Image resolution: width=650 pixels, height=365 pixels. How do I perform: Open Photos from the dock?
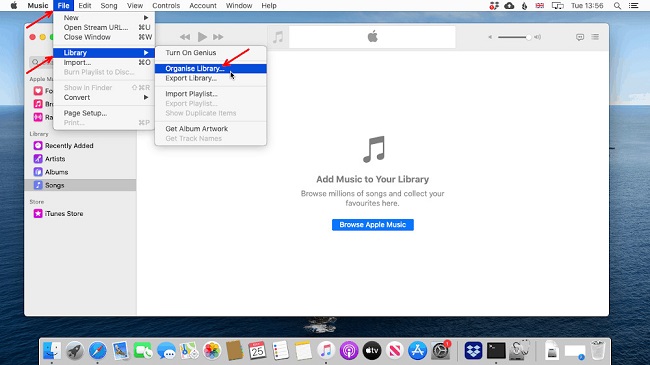(x=212, y=351)
